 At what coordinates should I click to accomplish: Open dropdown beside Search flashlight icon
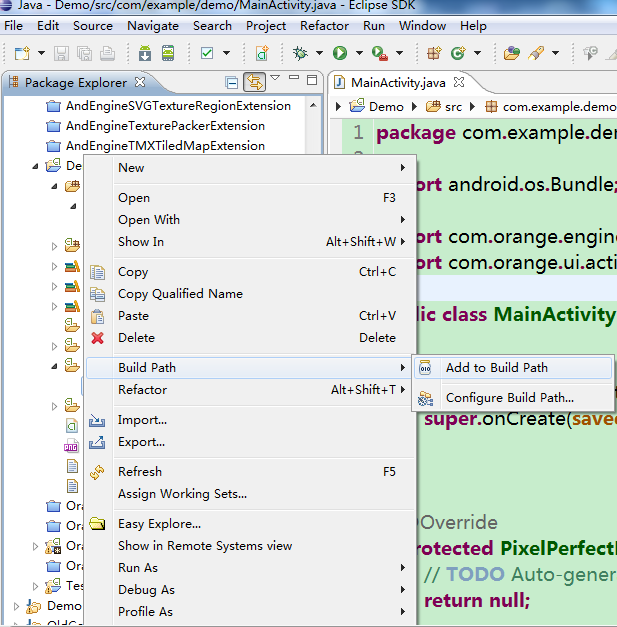tap(555, 53)
